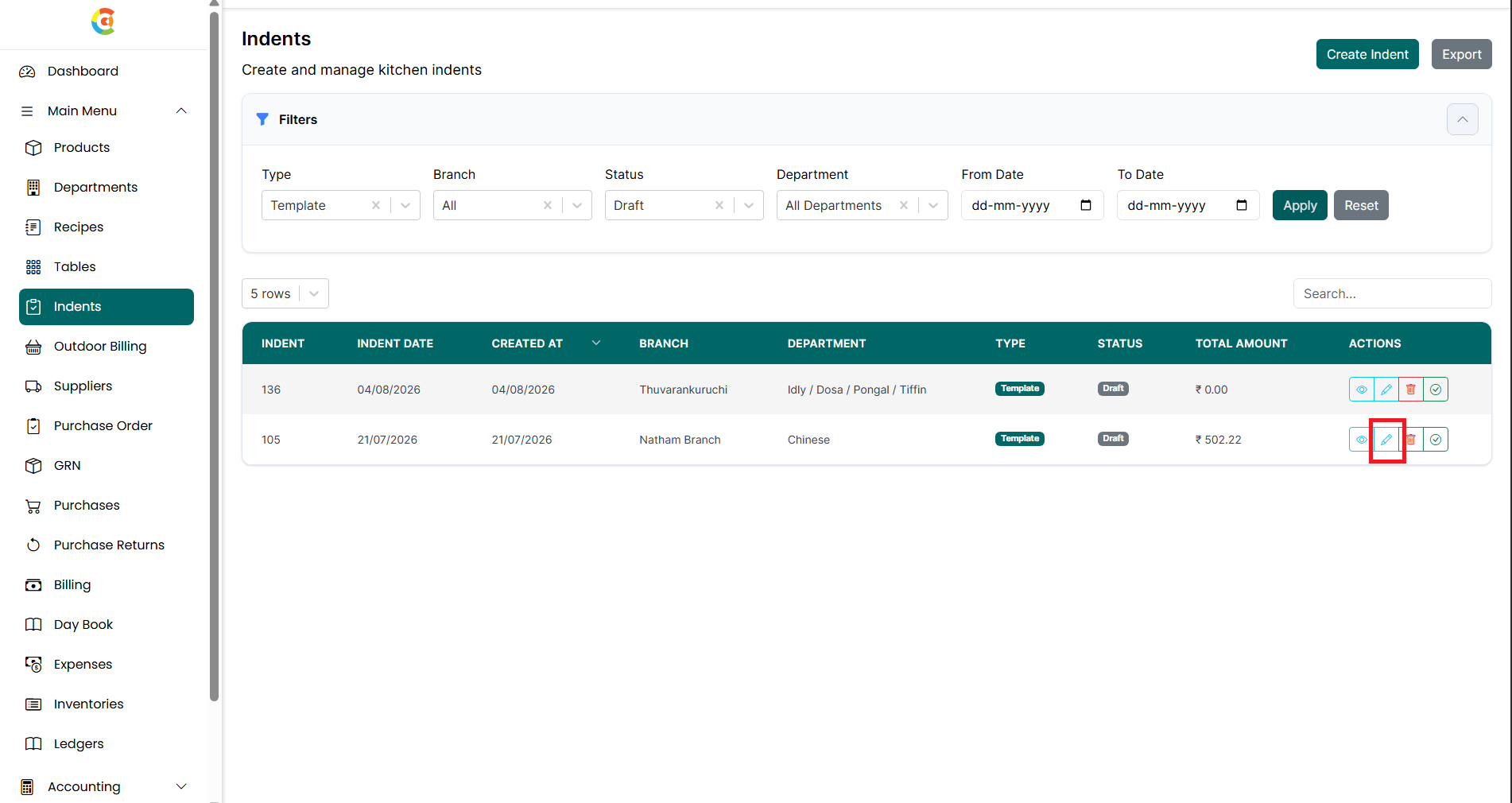This screenshot has width=1512, height=803.
Task: Edit indent 136 with pencil icon
Action: point(1386,390)
